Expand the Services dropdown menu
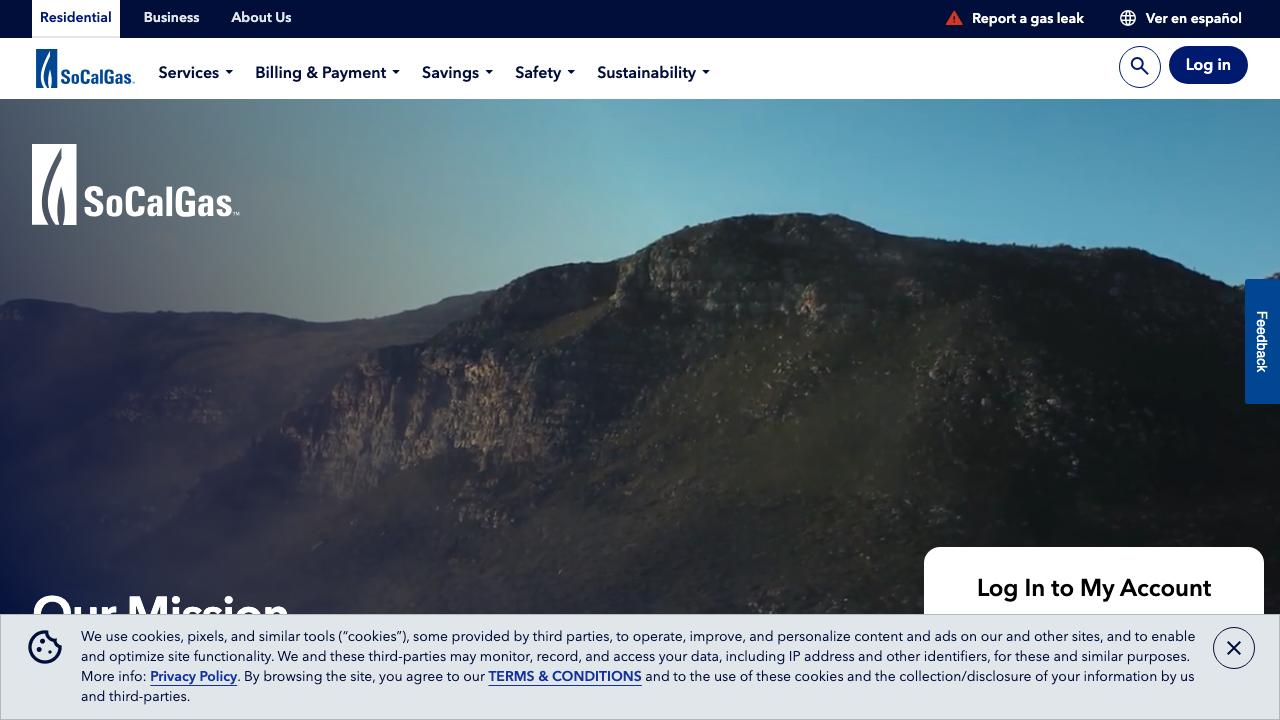 [x=195, y=73]
